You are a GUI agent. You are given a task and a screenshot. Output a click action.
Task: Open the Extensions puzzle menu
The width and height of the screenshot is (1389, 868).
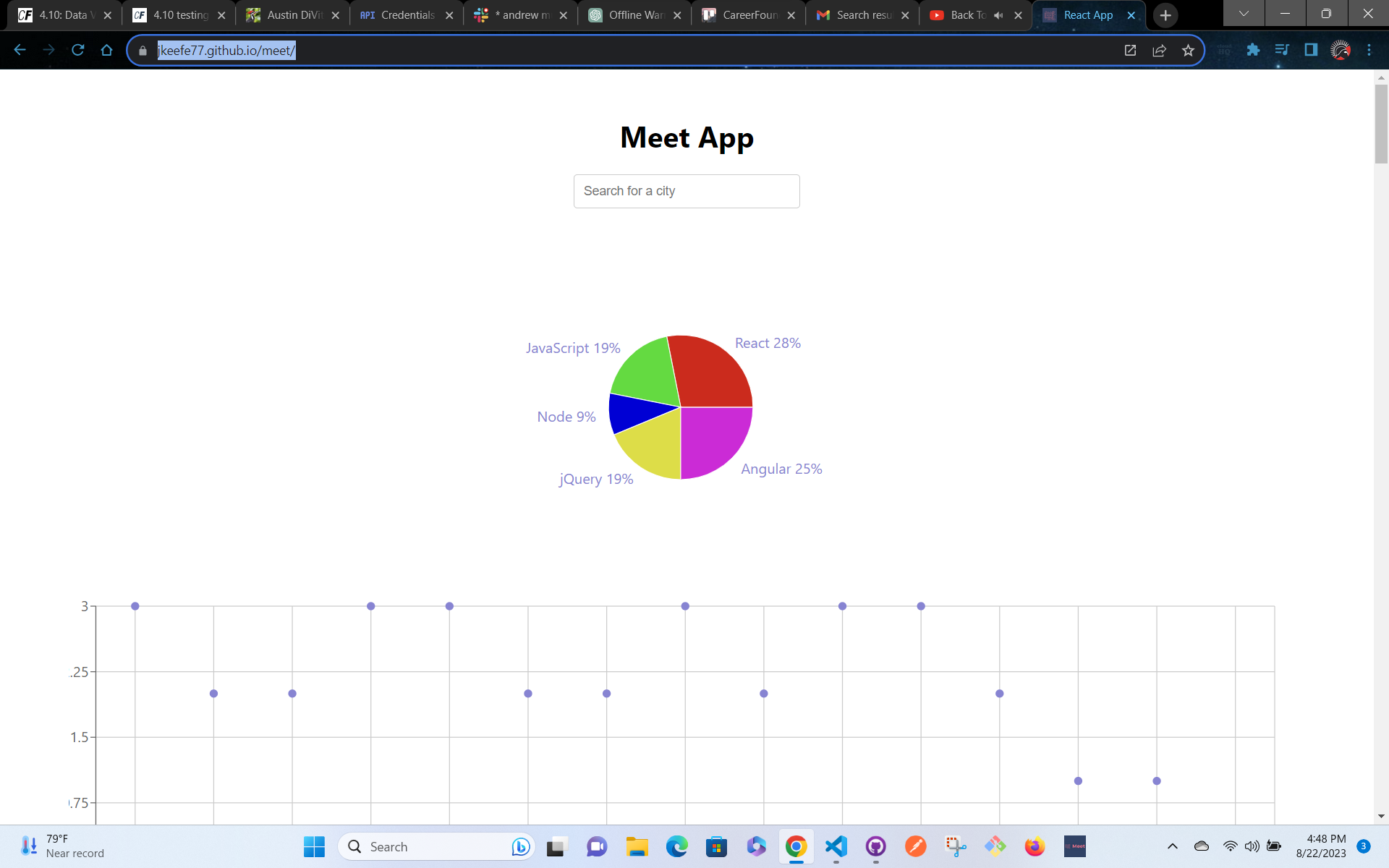1253,50
